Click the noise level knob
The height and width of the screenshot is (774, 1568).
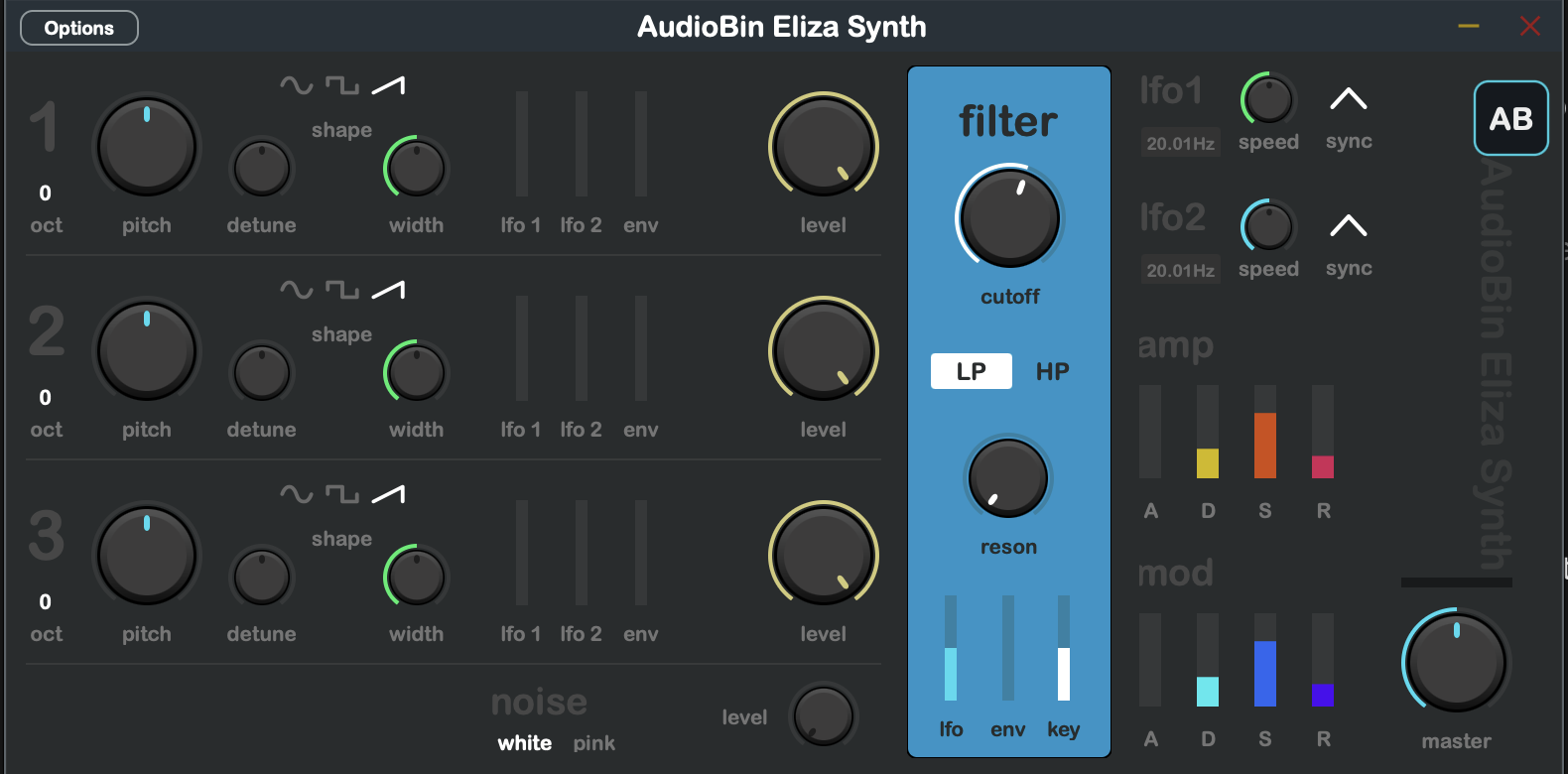tap(824, 715)
